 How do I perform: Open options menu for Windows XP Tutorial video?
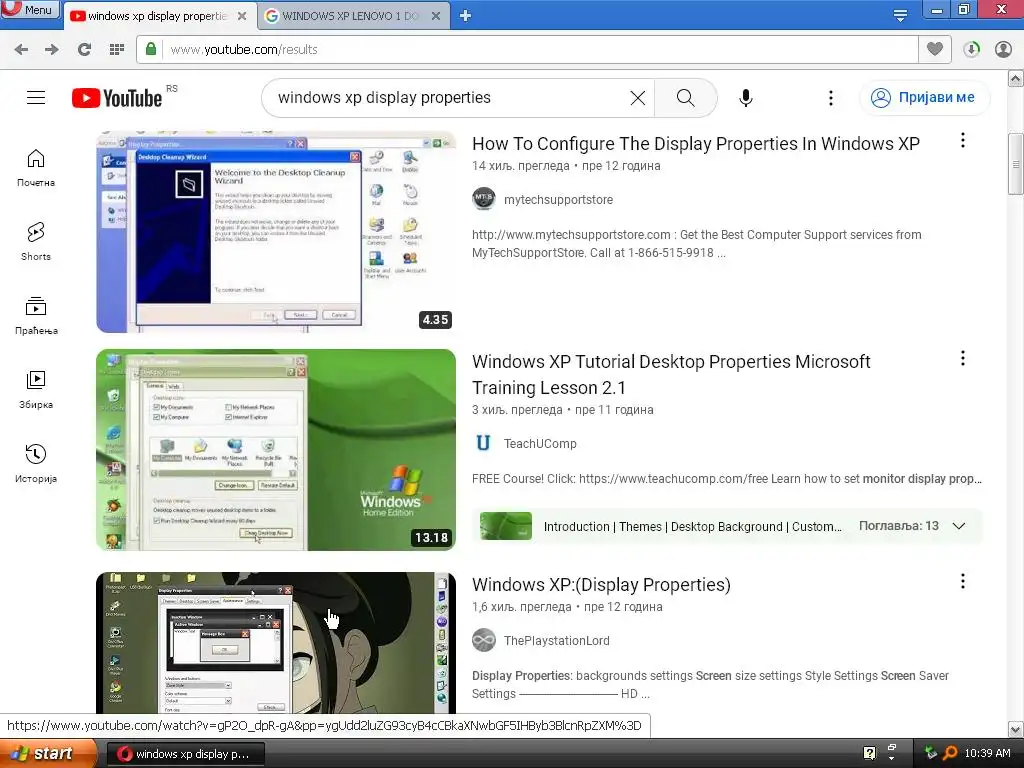(x=963, y=359)
